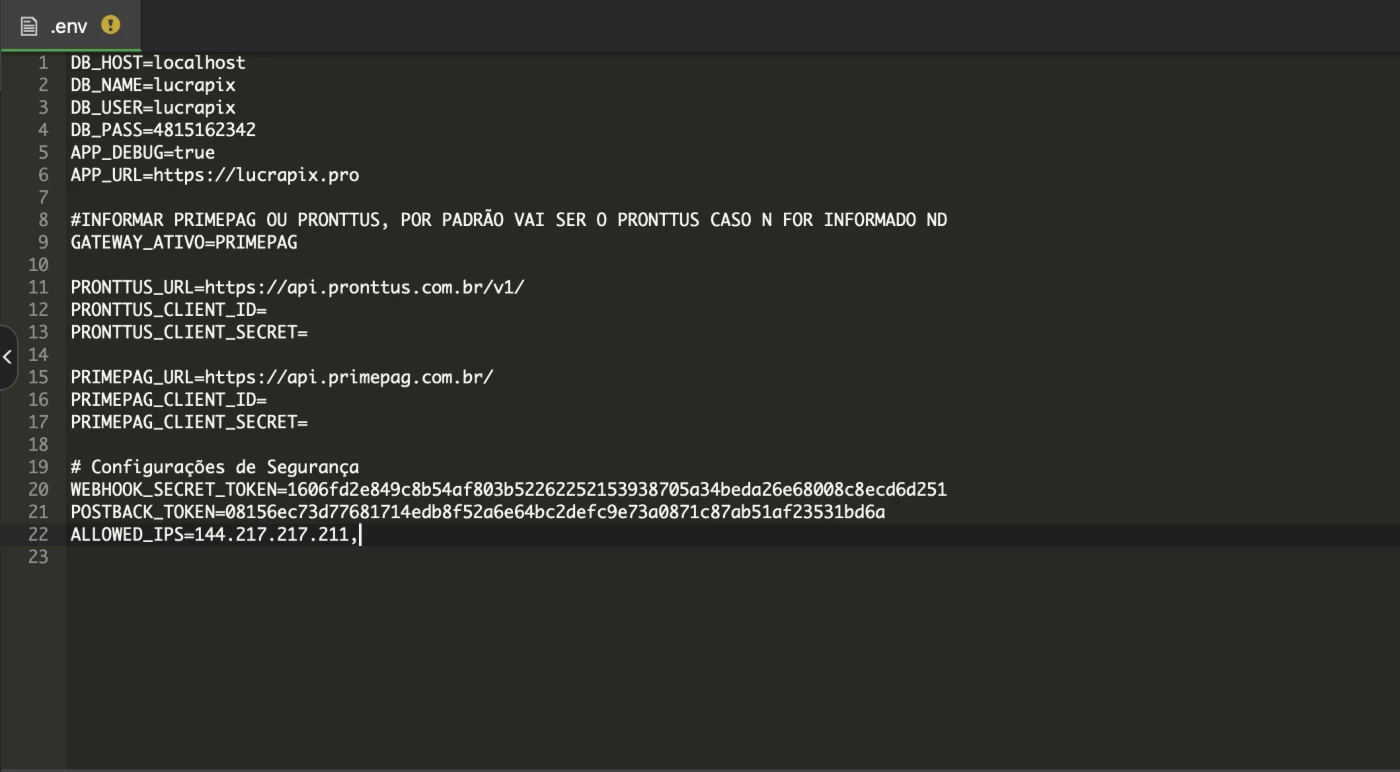
Task: Click the https://api.primepag.com.br/ URL text
Action: [x=349, y=377]
